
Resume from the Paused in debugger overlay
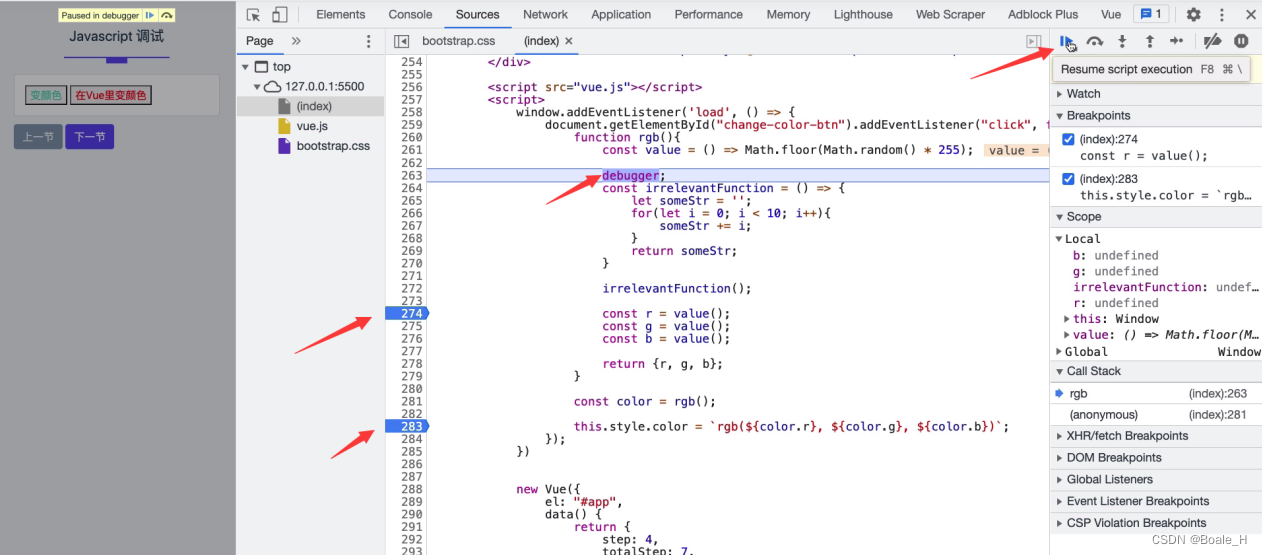coord(149,15)
